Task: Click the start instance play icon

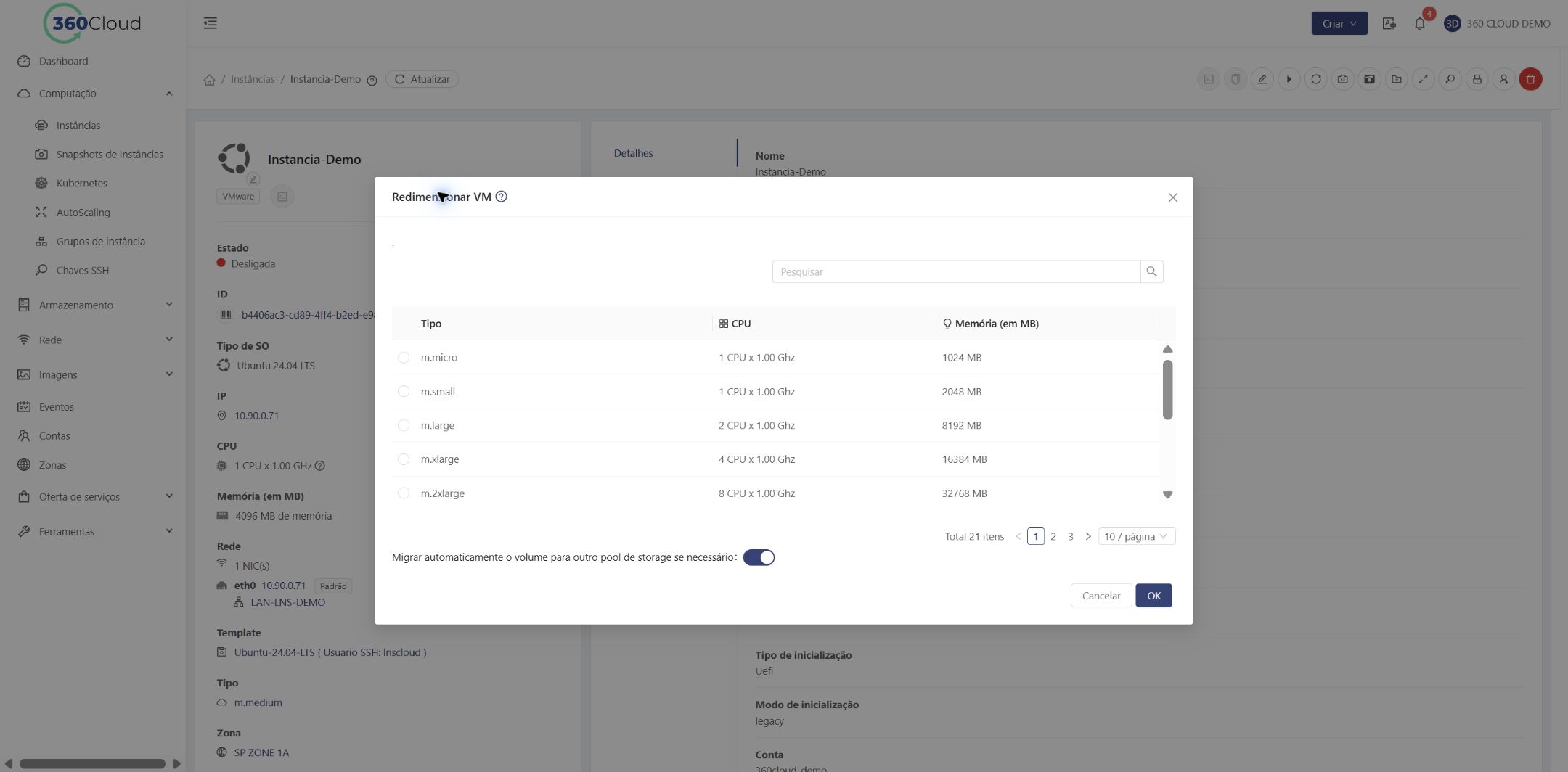Action: 1289,79
